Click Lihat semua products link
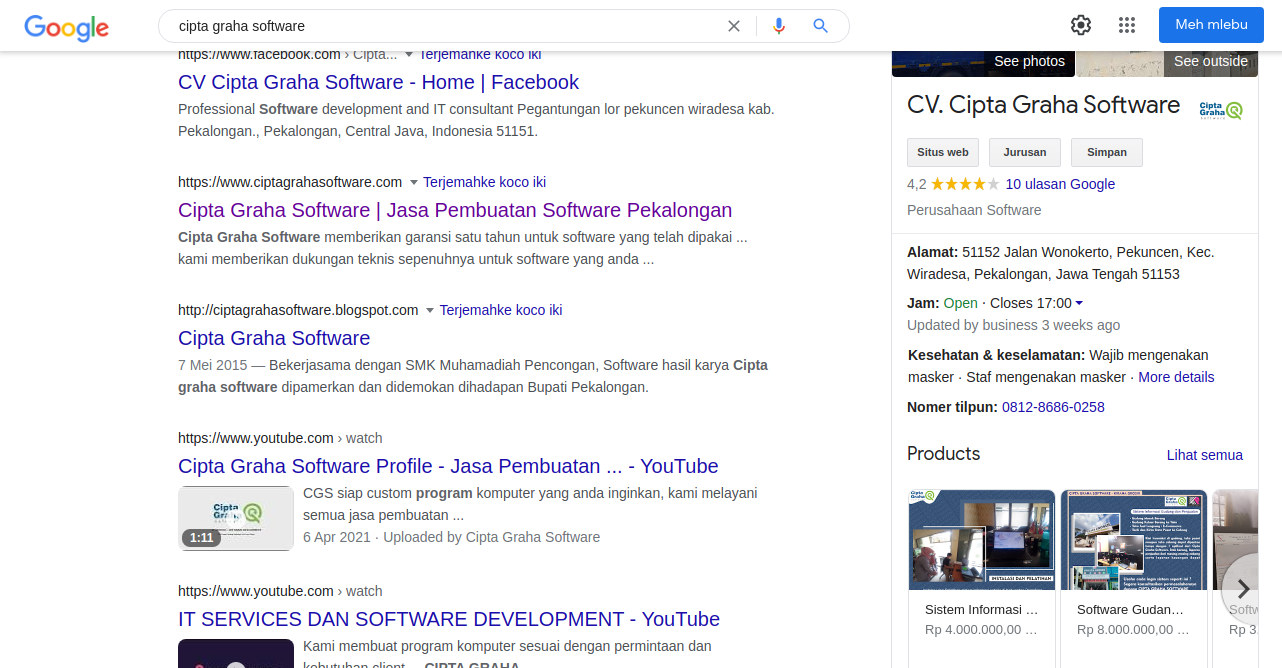1282x668 pixels. point(1205,455)
